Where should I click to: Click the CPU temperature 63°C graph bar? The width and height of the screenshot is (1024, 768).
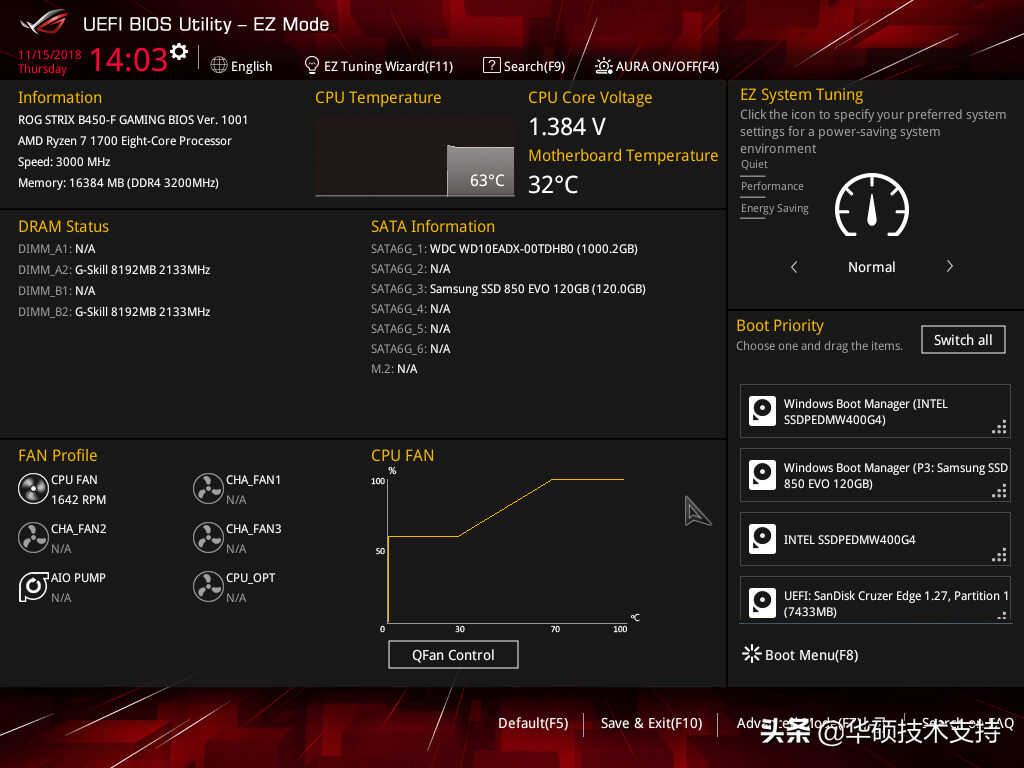480,170
